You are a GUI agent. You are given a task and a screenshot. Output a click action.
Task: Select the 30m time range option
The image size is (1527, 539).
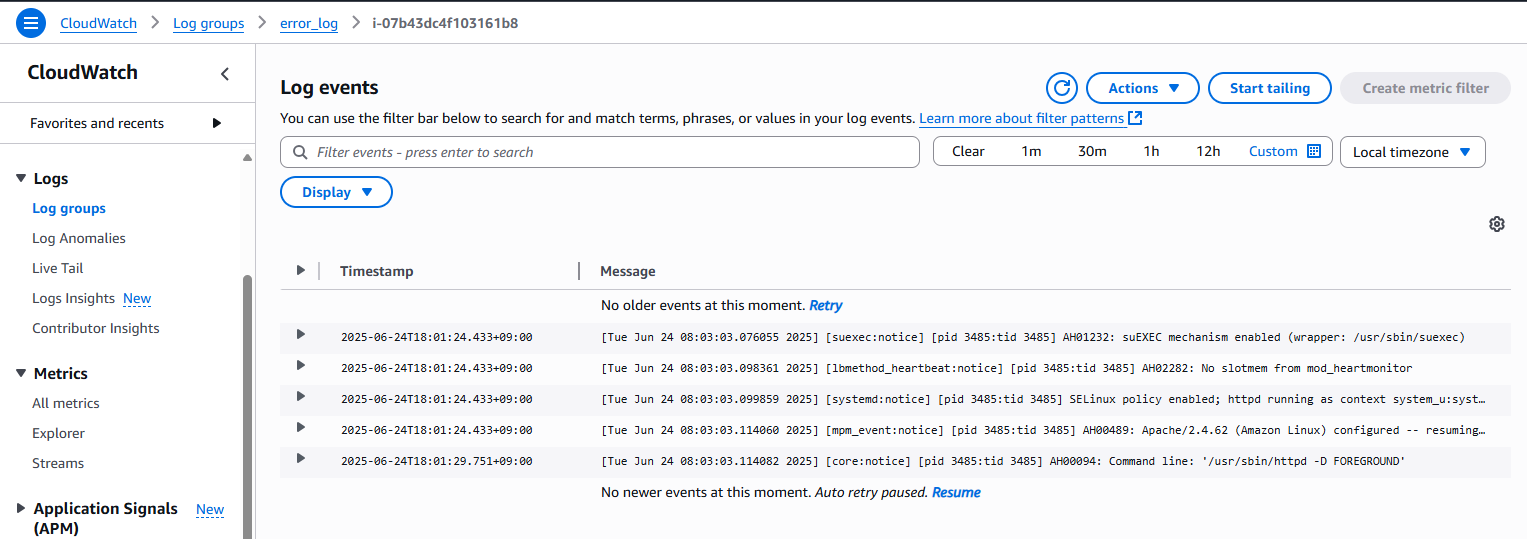pos(1092,151)
